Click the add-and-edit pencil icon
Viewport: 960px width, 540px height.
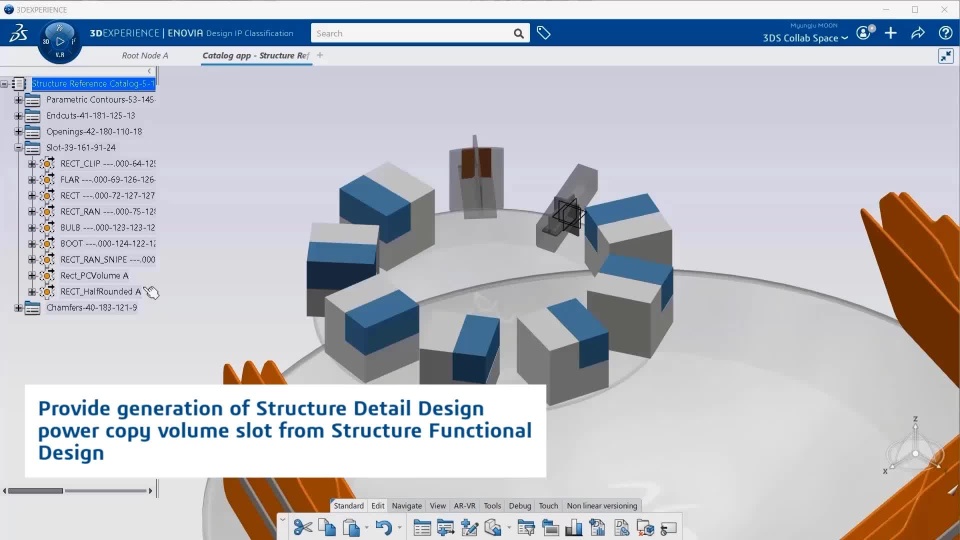(x=470, y=527)
